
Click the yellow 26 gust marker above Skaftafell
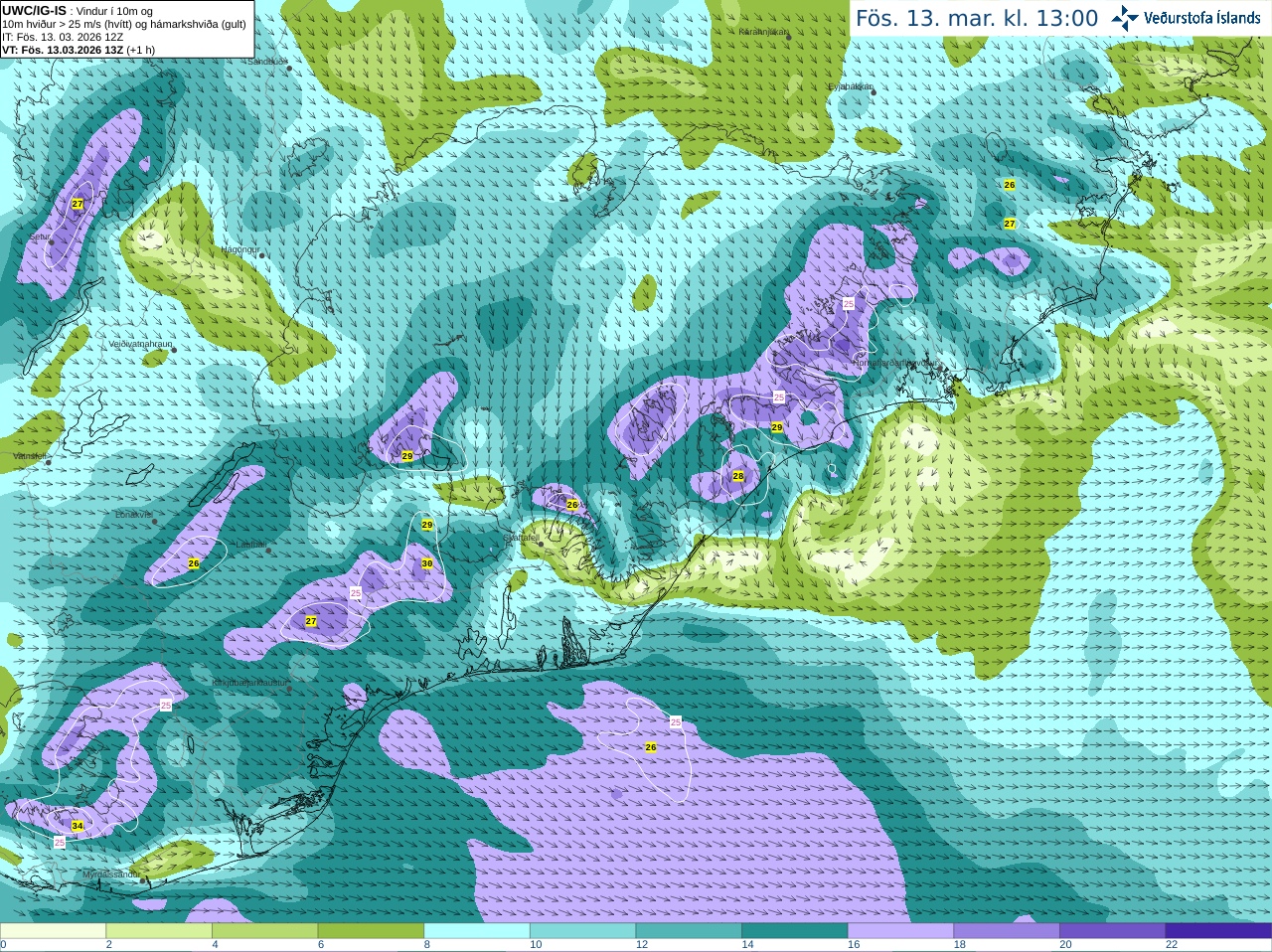tap(572, 505)
